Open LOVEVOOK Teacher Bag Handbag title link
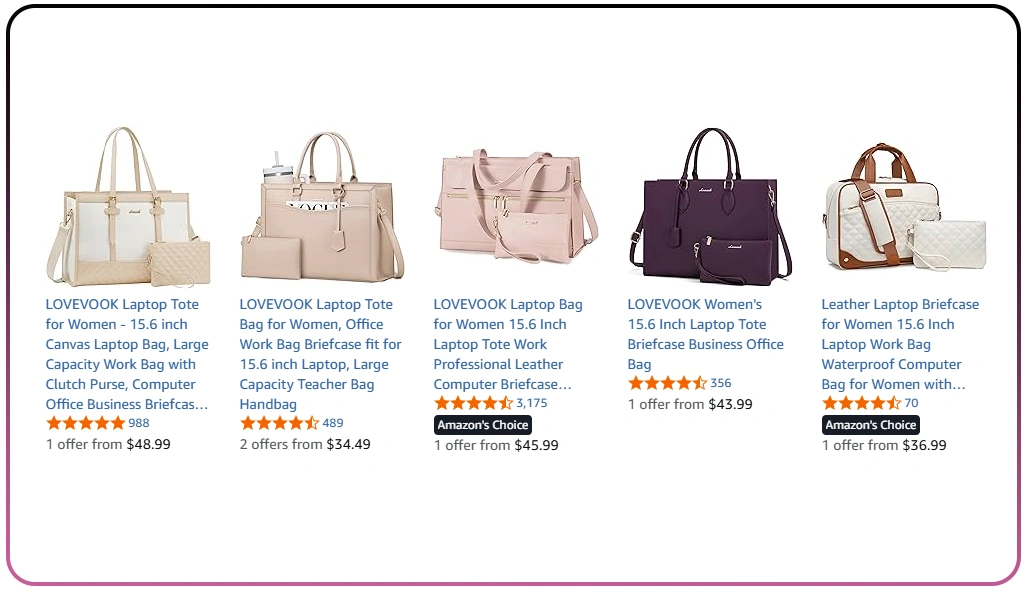The height and width of the screenshot is (589, 1026). tap(320, 354)
